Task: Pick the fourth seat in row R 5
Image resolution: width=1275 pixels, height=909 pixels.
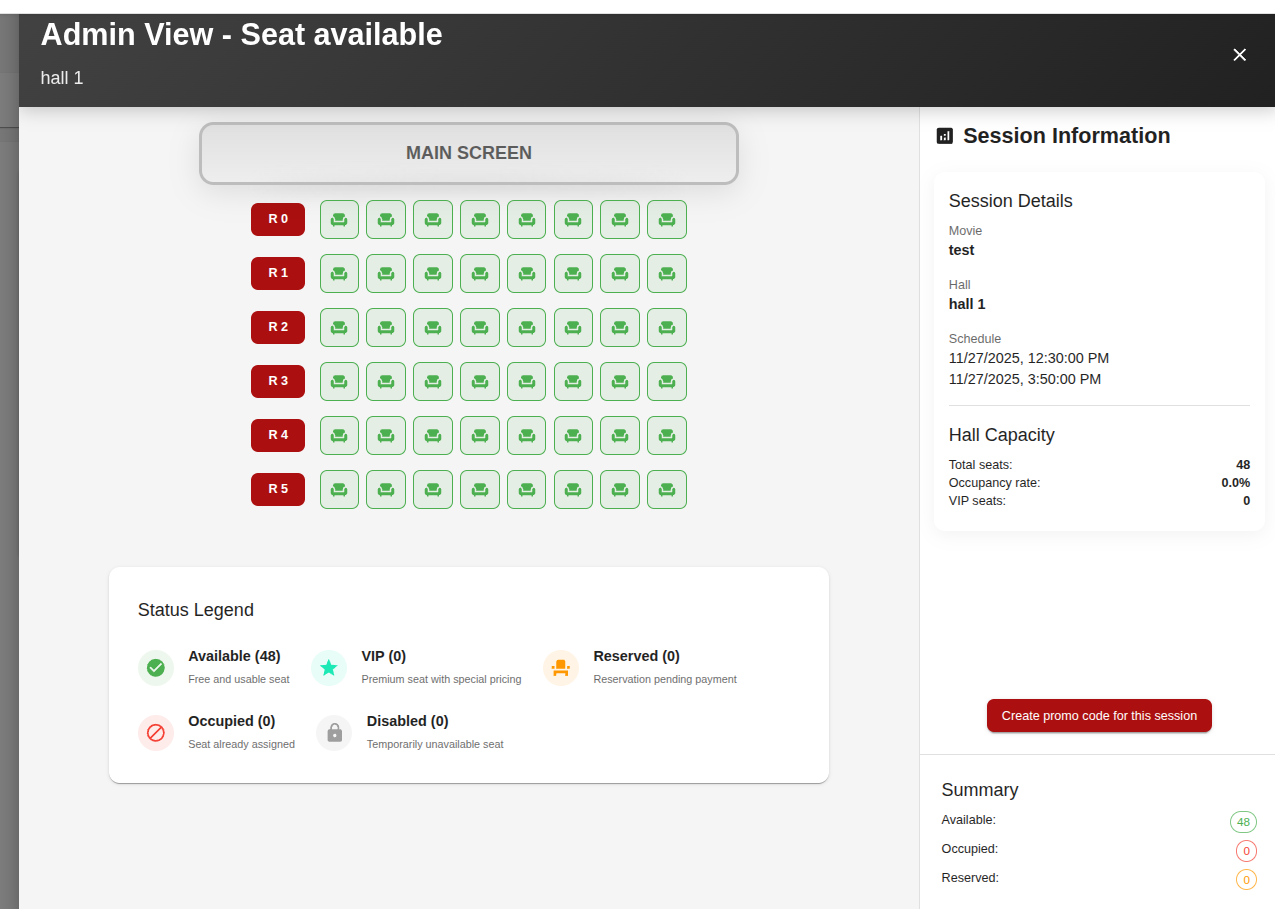Action: pyautogui.click(x=480, y=489)
